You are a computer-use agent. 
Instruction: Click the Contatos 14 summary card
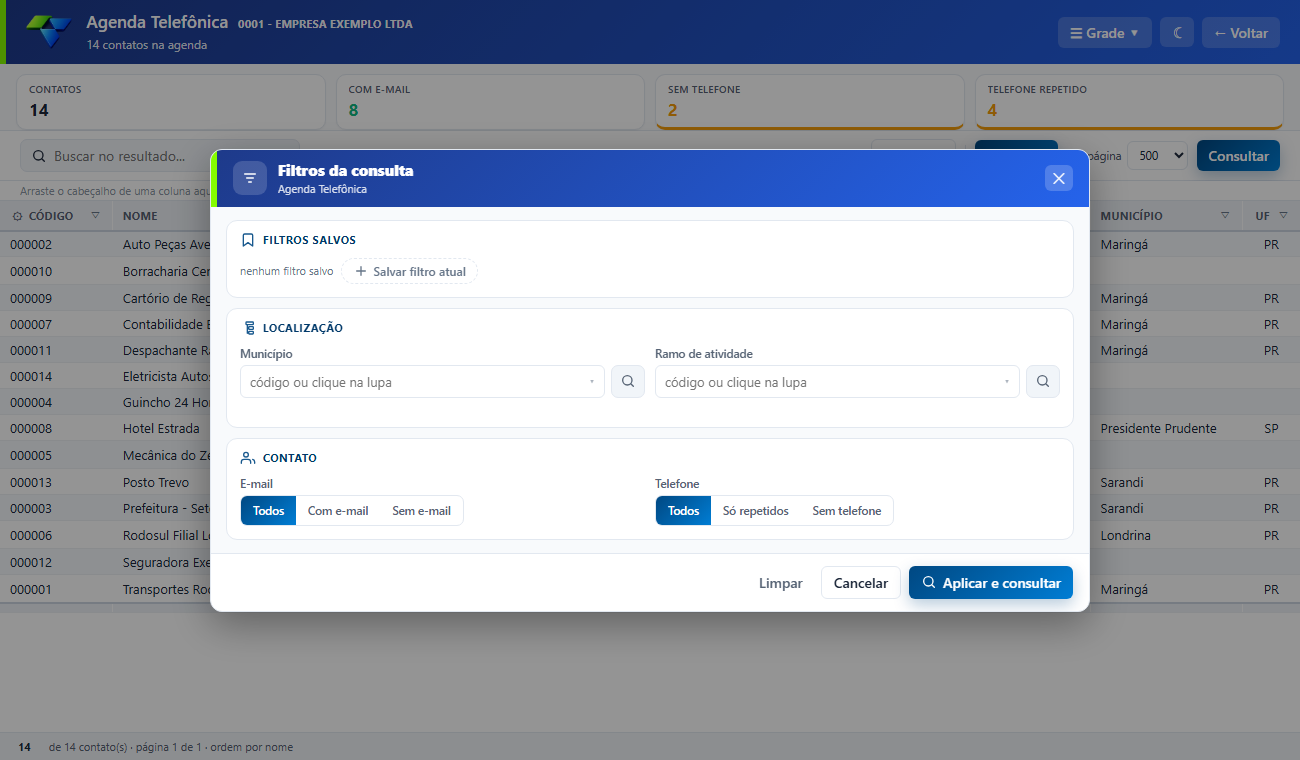coord(171,102)
